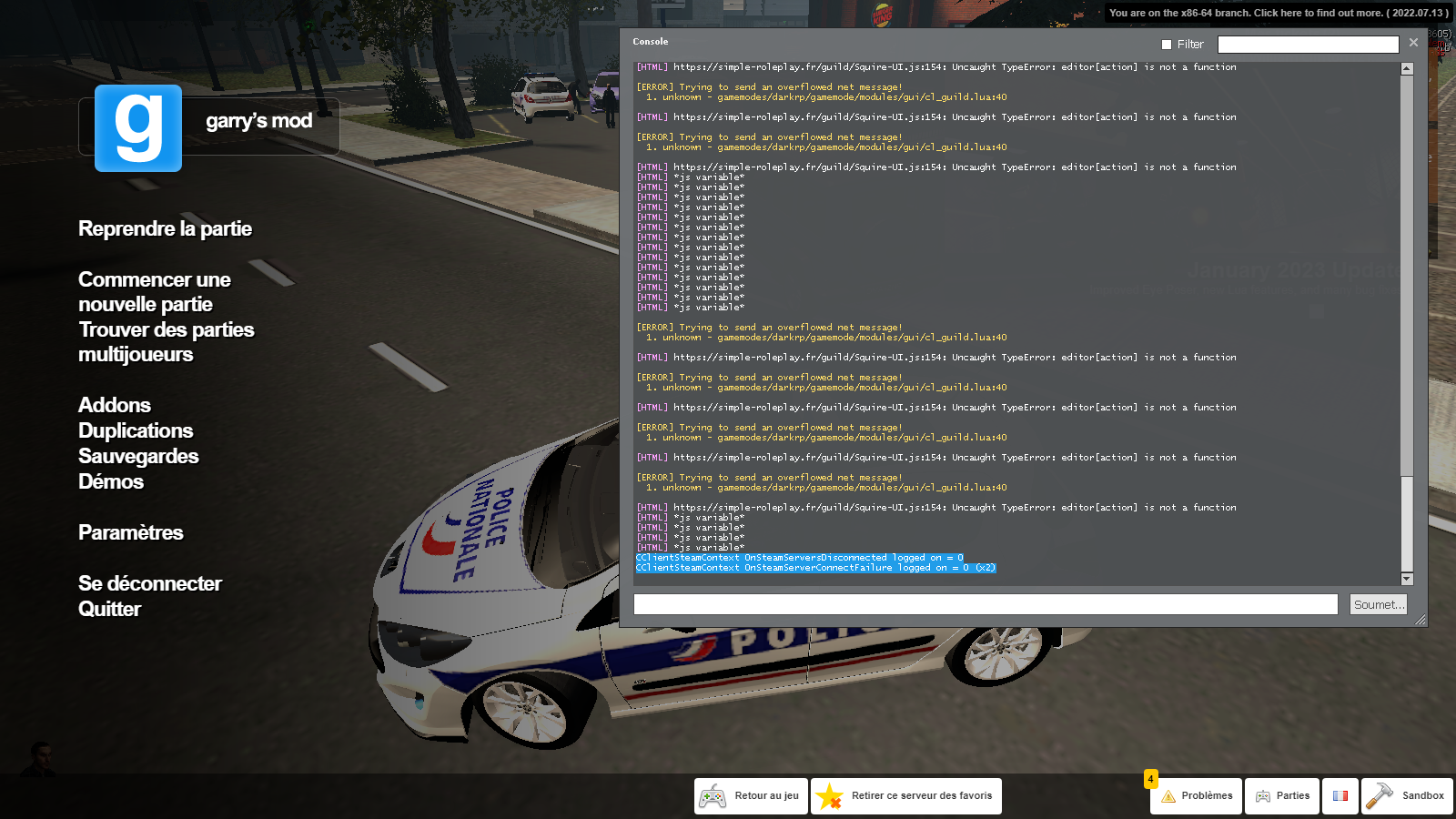Image resolution: width=1456 pixels, height=819 pixels.
Task: Click the Sandbox gamemode wrench icon
Action: click(x=1380, y=796)
